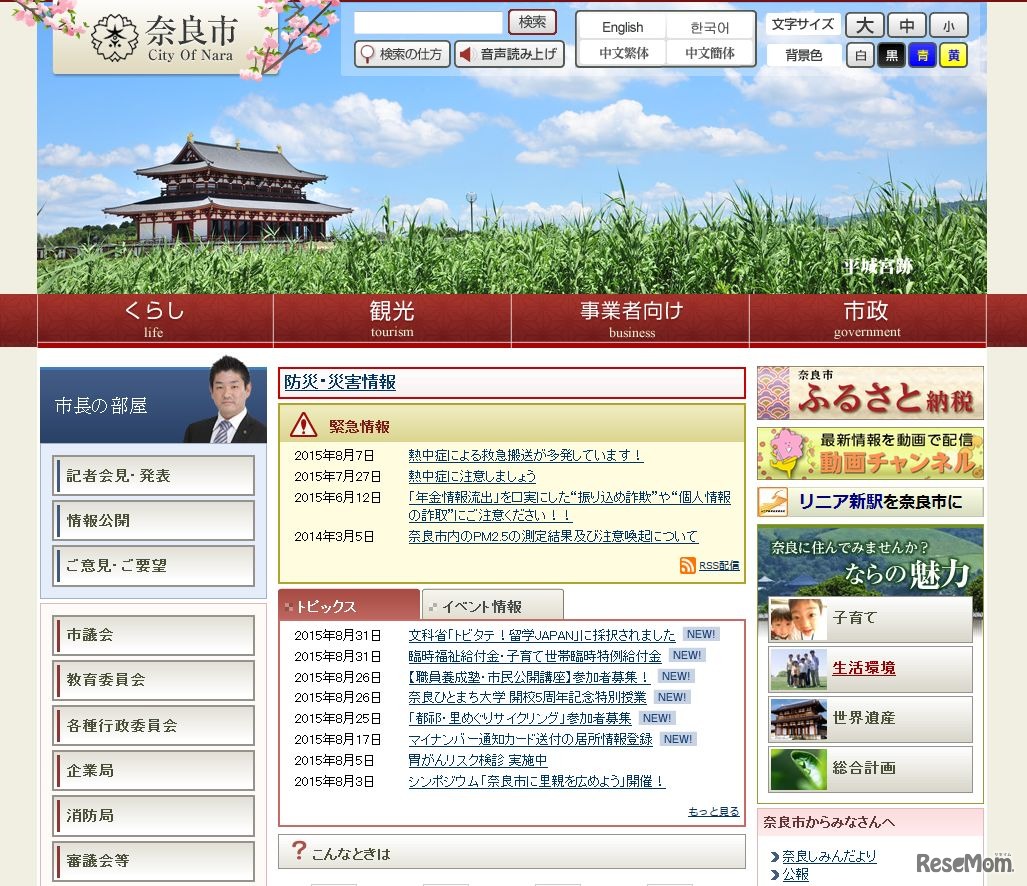This screenshot has height=886, width=1027.
Task: Expand the こんなときは section
Action: (x=512, y=851)
